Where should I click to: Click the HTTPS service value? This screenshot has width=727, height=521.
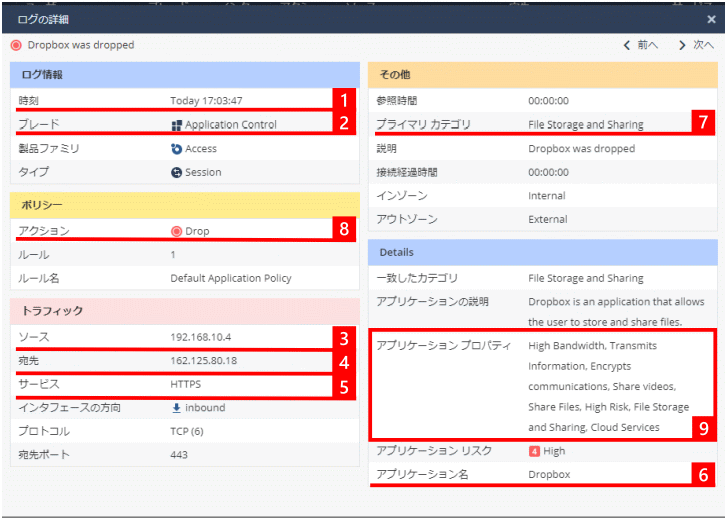click(x=186, y=384)
